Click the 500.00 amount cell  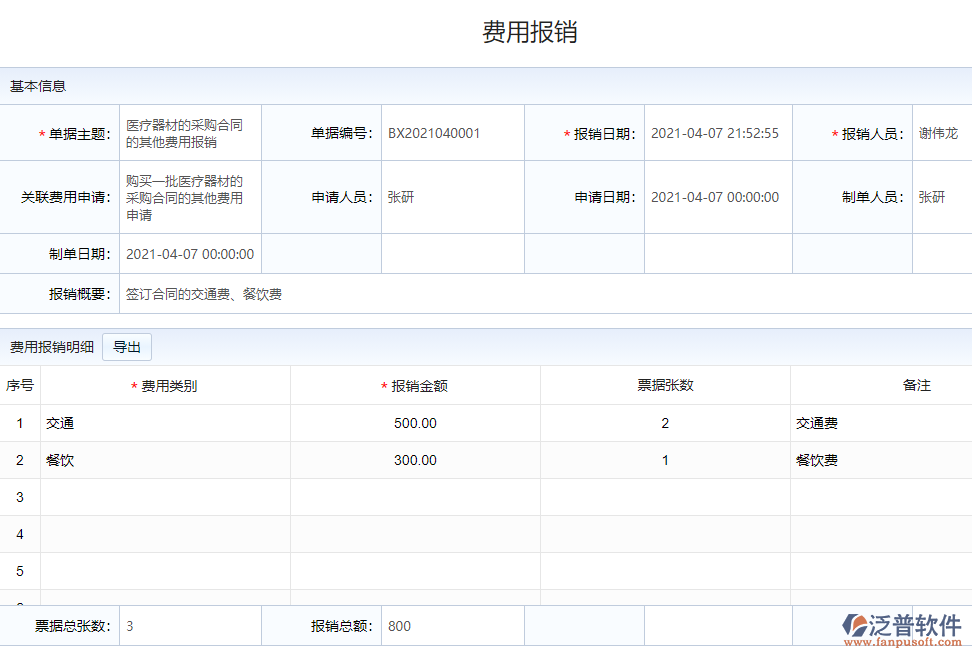(415, 423)
